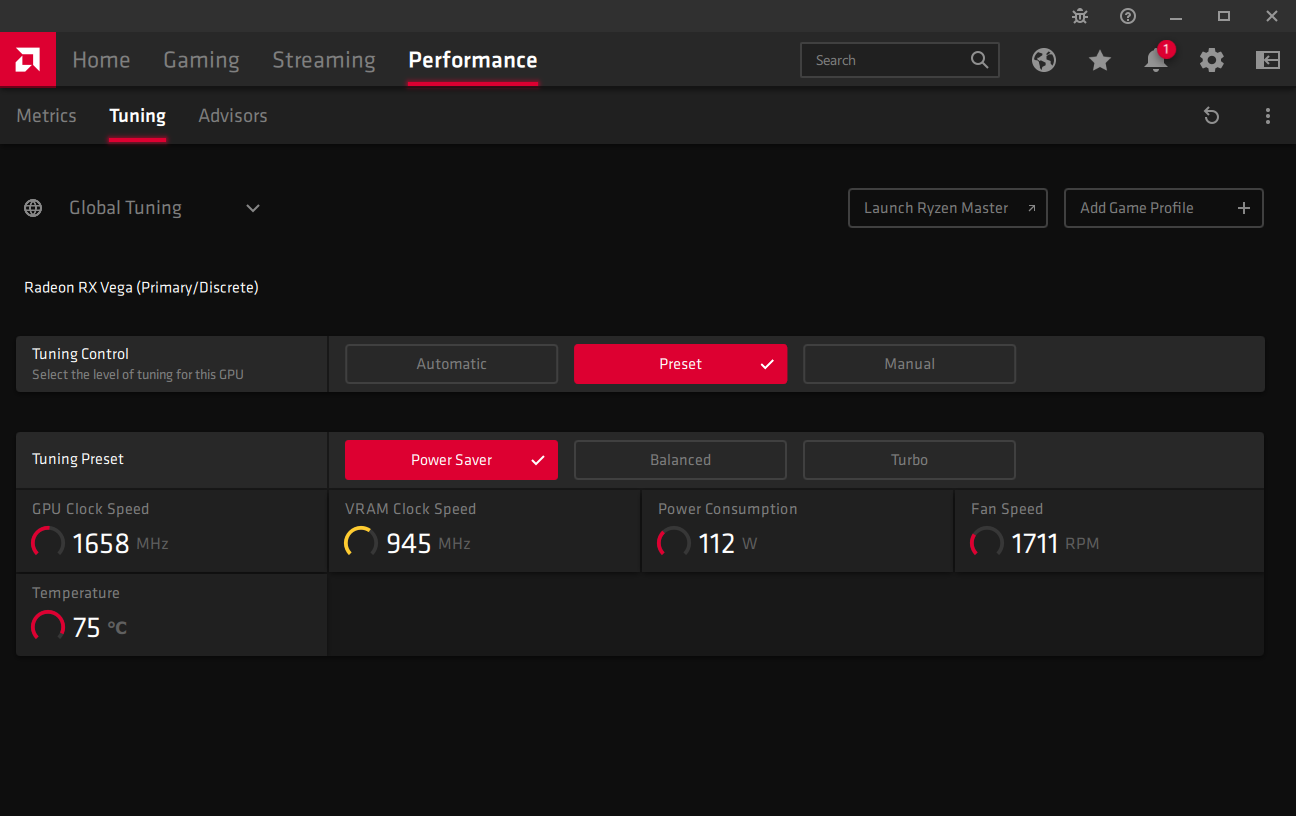Open the favorites star icon

click(1100, 60)
